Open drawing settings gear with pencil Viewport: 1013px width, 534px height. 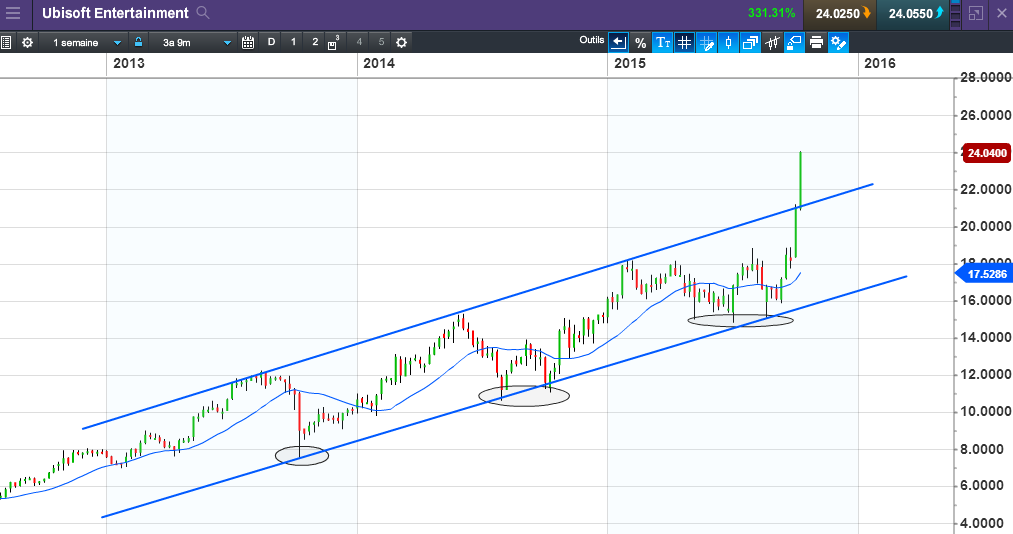839,43
